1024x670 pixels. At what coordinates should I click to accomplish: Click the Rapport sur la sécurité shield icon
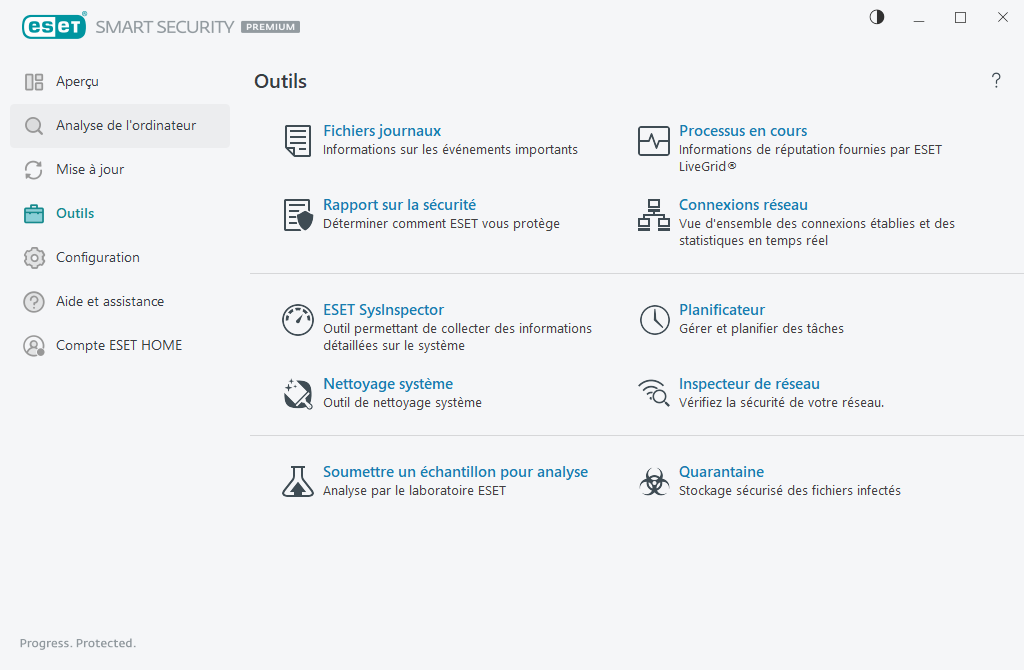tap(298, 215)
